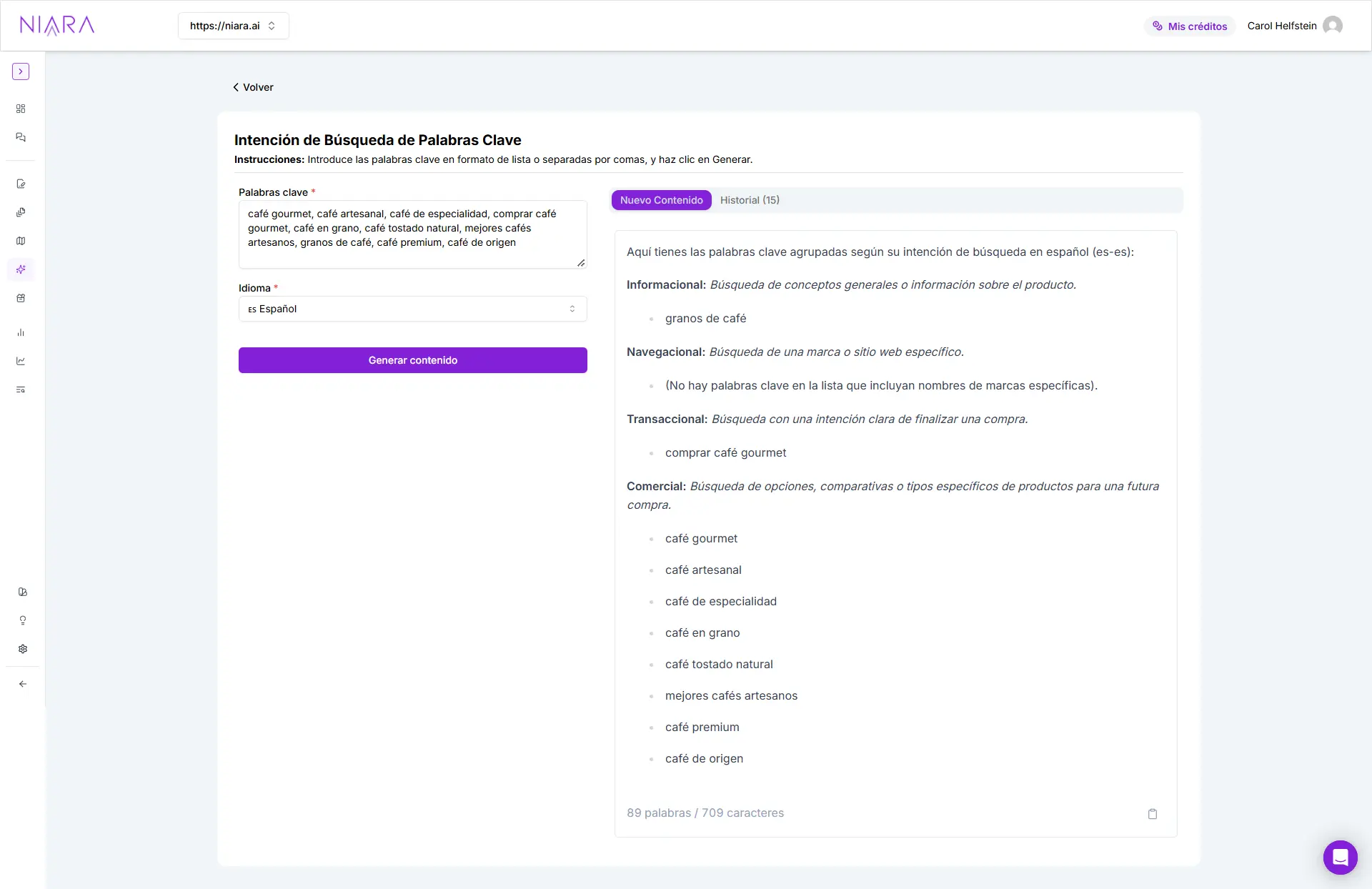Click the 'comprar café gourmet' list item
This screenshot has width=1372, height=889.
pyautogui.click(x=725, y=452)
